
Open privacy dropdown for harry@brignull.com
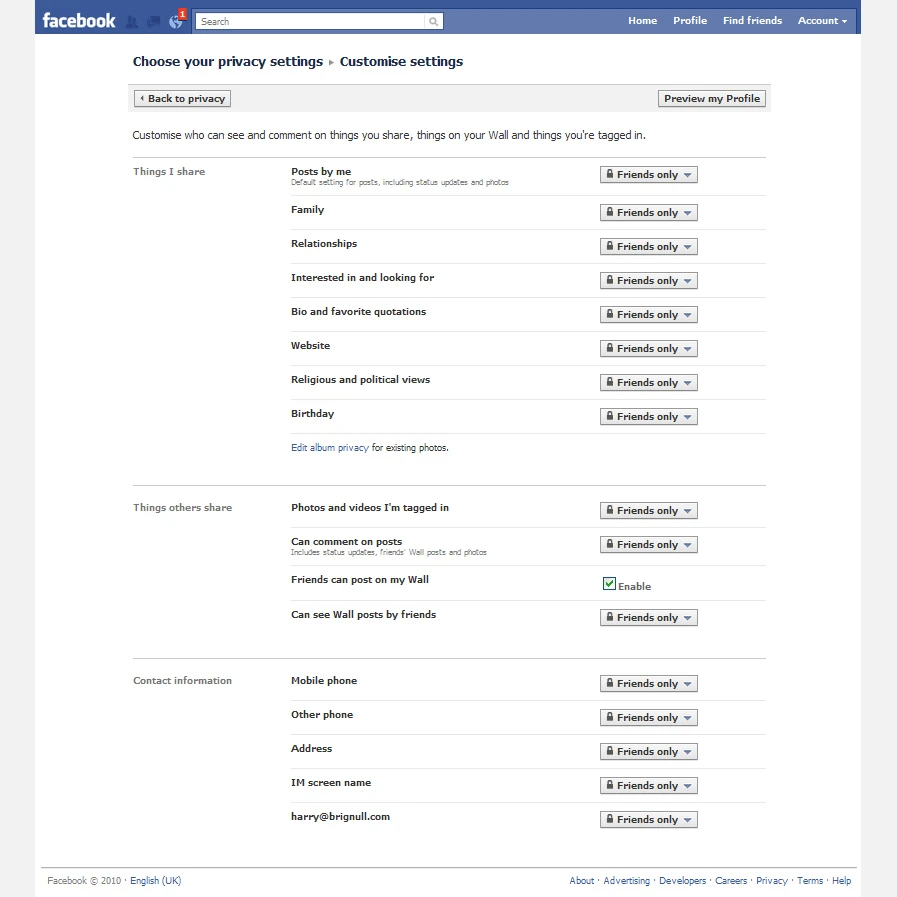648,820
